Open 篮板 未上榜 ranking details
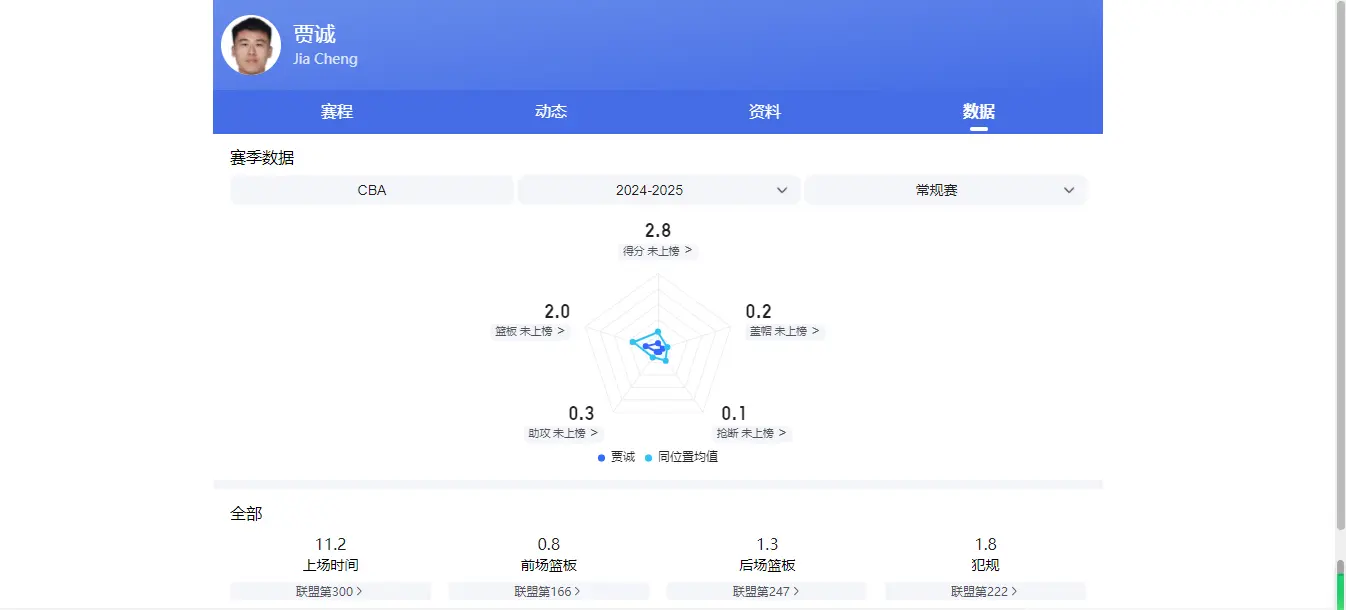The height and width of the screenshot is (610, 1346). pos(531,331)
